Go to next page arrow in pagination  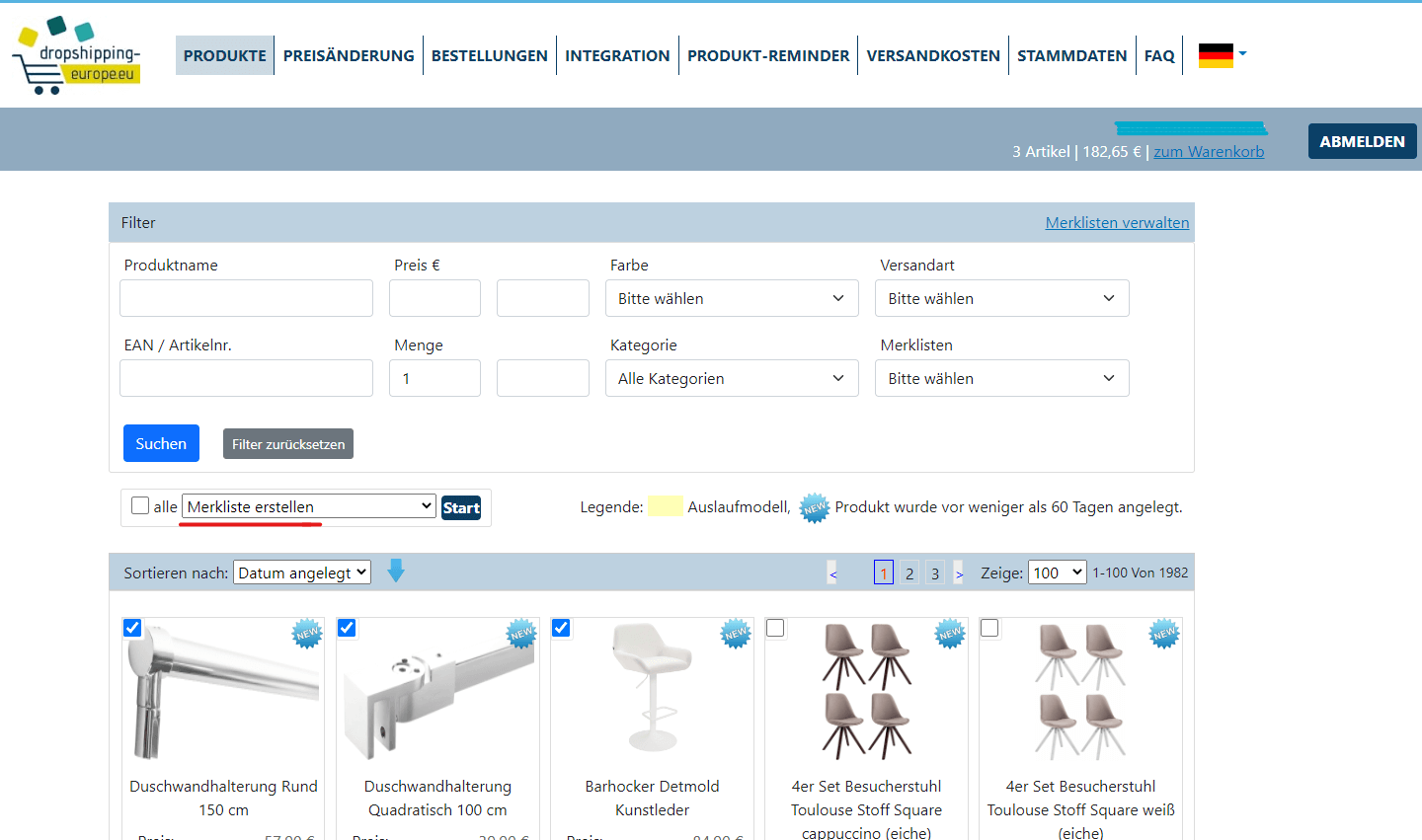coord(959,573)
